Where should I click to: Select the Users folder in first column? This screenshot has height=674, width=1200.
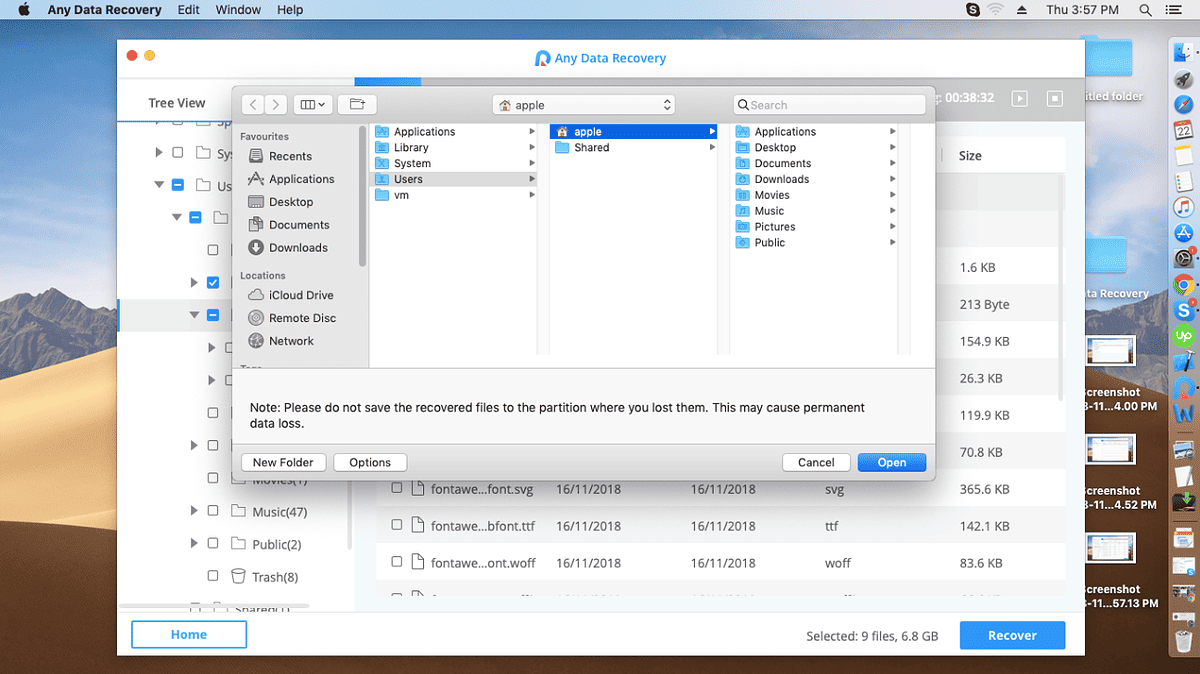tap(455, 179)
